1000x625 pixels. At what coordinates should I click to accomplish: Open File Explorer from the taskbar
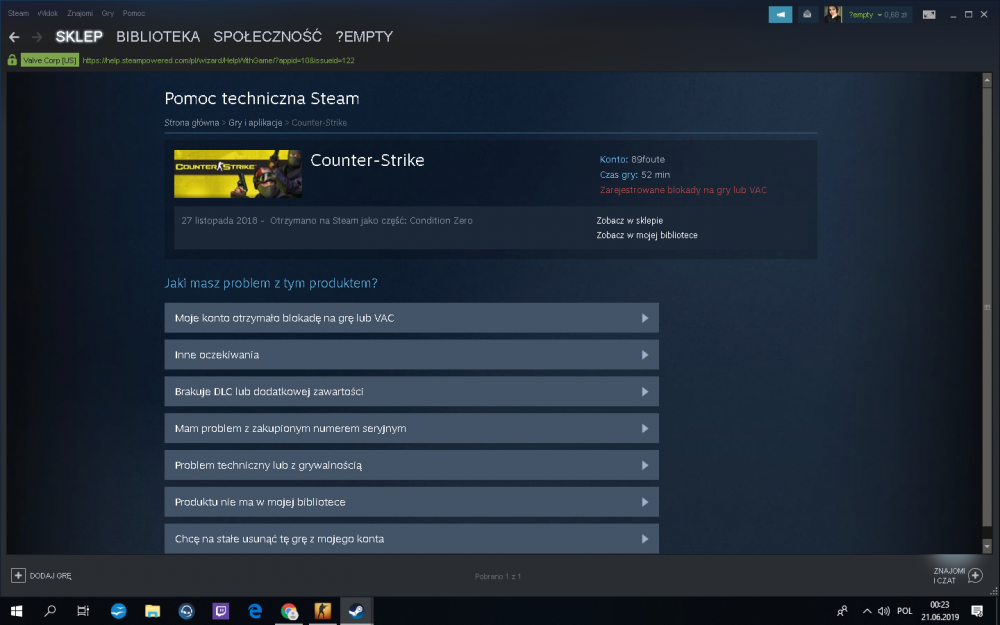click(x=152, y=611)
